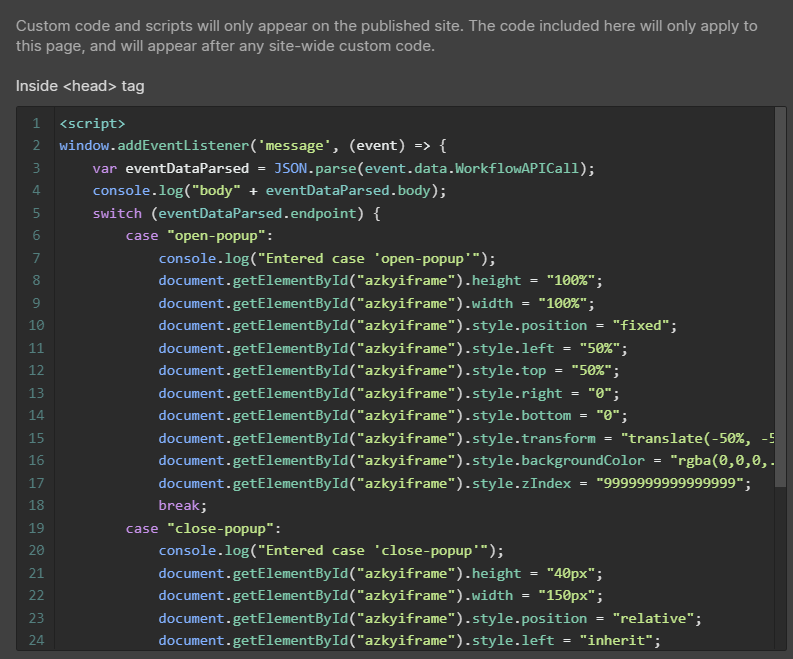Click the case "close-popup" label
793x659 pixels.
point(203,528)
